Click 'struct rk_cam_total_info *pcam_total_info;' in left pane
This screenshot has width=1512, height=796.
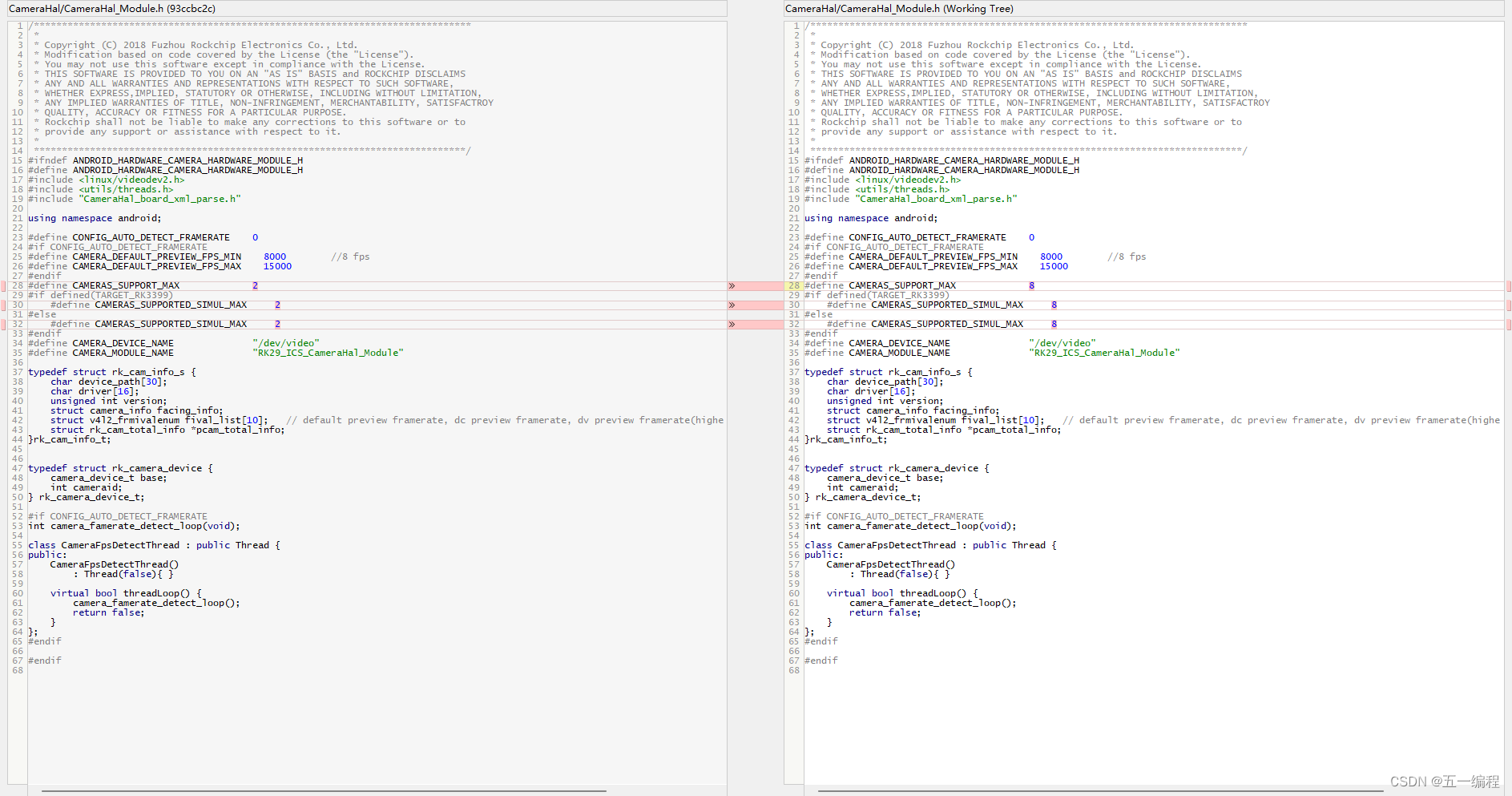pyautogui.click(x=167, y=430)
